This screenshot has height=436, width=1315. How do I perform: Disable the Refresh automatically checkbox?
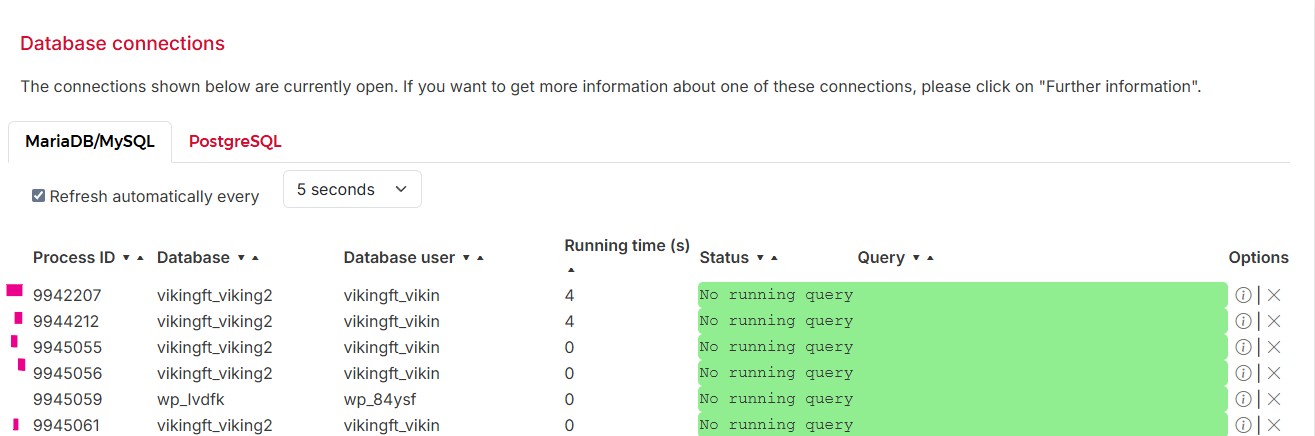coord(39,196)
